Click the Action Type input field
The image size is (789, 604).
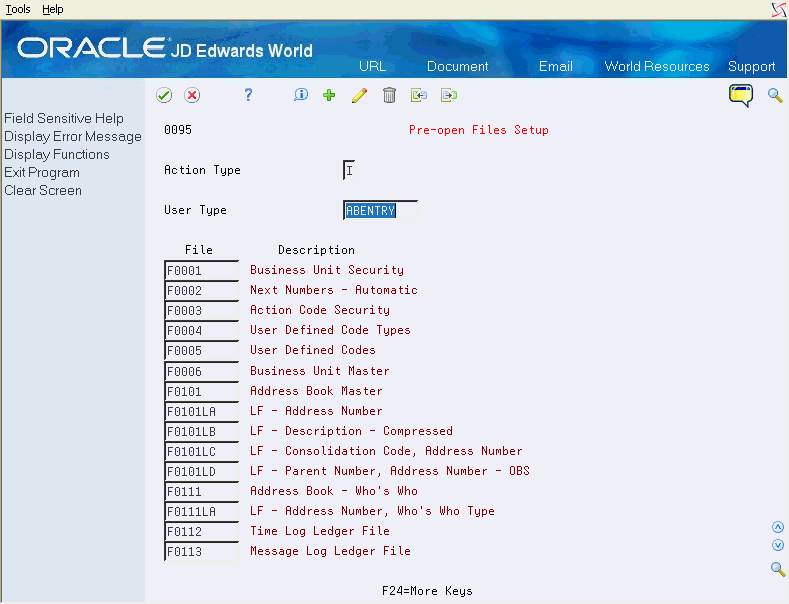(x=349, y=170)
